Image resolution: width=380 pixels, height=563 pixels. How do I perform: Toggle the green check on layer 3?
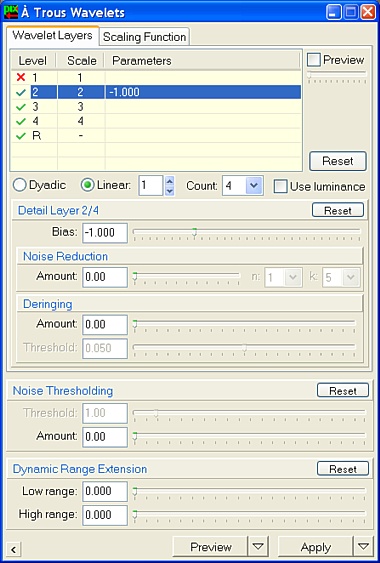21,107
